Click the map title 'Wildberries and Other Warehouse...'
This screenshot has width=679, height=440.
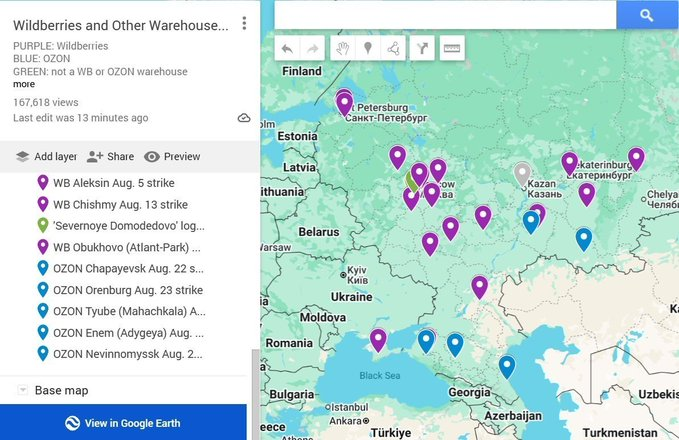[121, 25]
